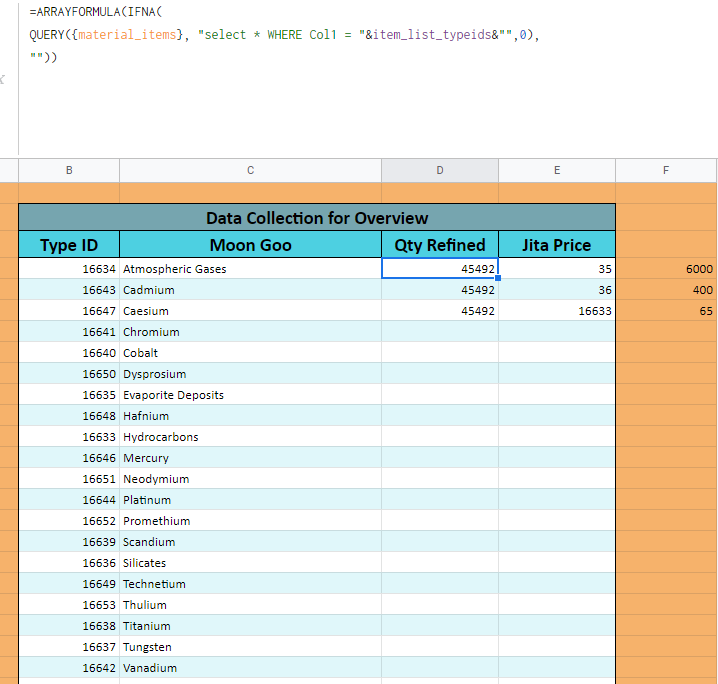The image size is (718, 684).
Task: Select Type ID cell 16636
Action: coord(69,563)
